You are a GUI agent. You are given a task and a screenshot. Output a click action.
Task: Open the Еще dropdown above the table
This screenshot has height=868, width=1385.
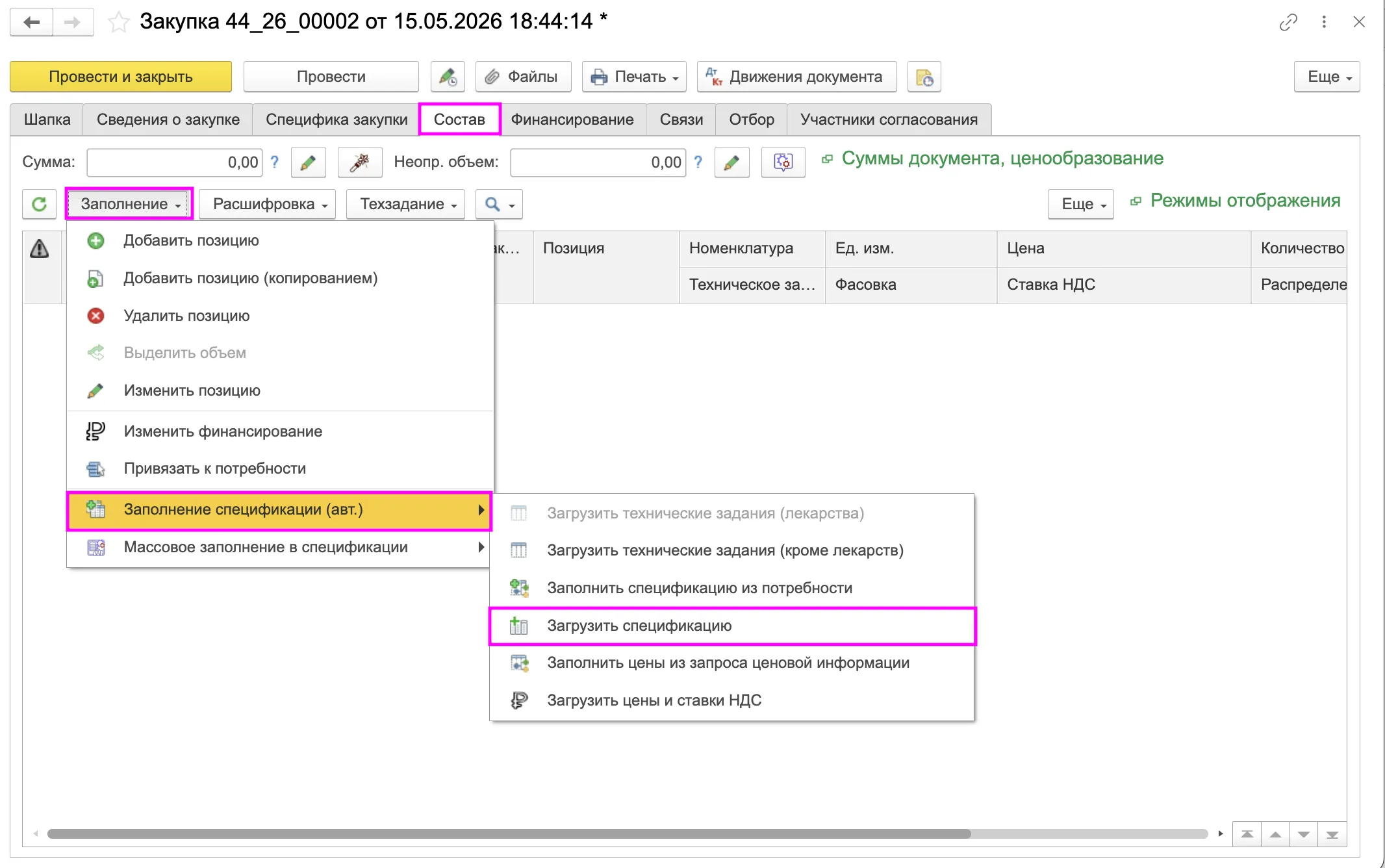pos(1081,204)
